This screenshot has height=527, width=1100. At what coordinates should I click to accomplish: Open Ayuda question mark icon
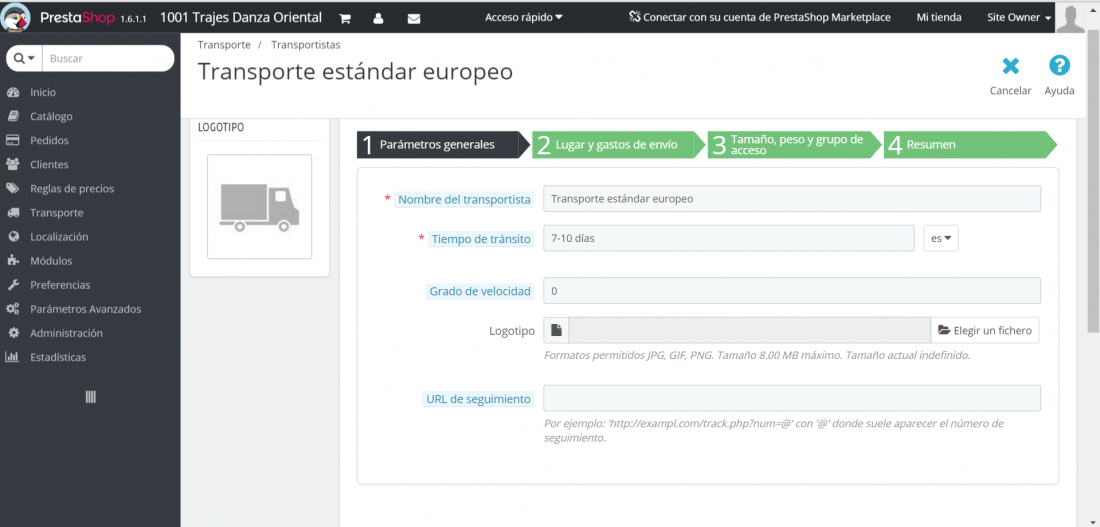tap(1059, 66)
